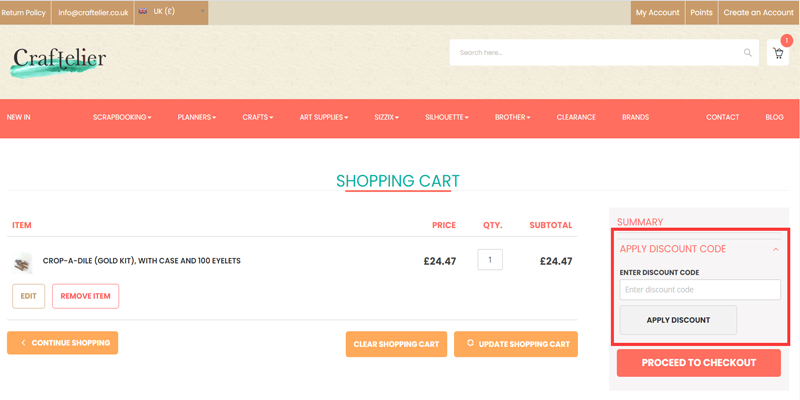Open the Return Policy link
The height and width of the screenshot is (400, 800).
(24, 13)
